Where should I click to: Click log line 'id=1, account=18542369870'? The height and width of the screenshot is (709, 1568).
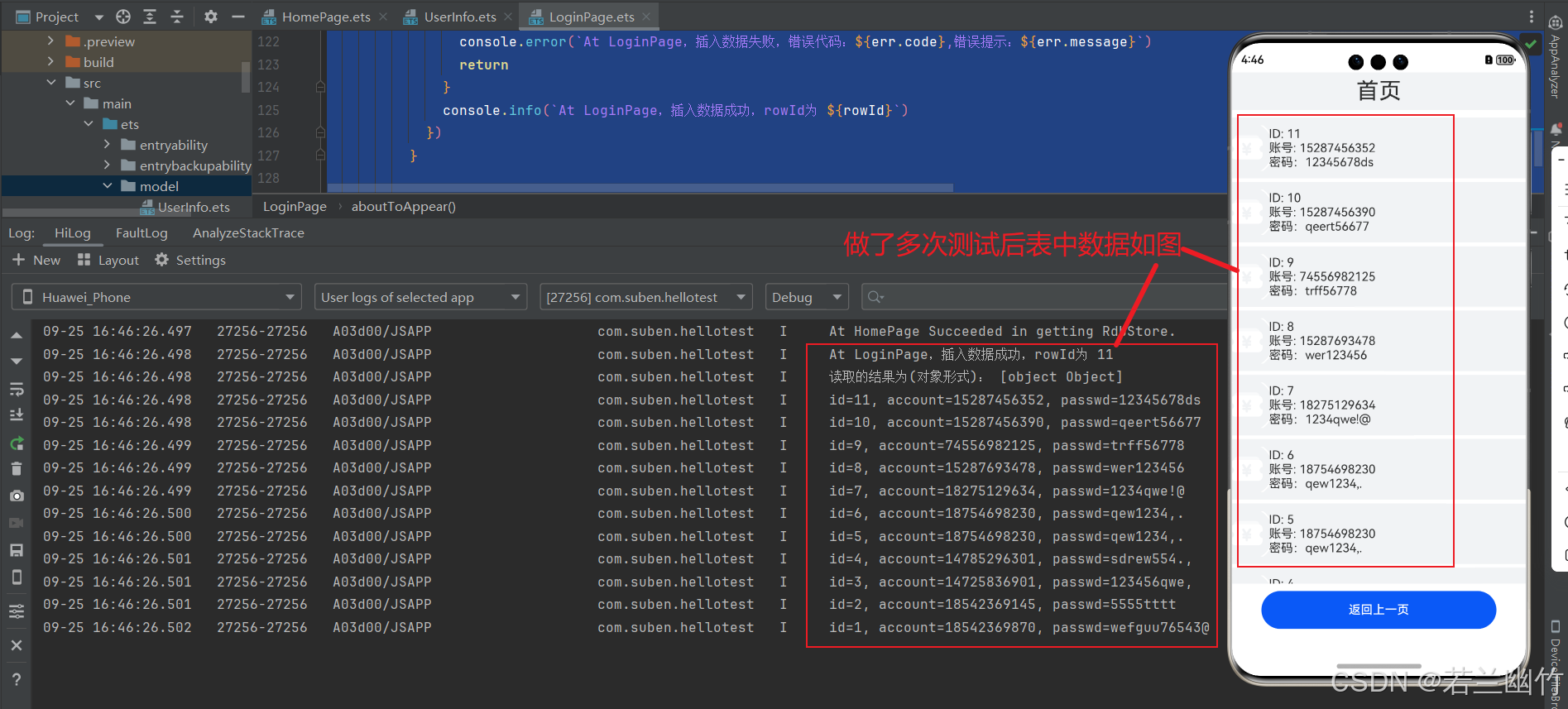[x=1019, y=628]
